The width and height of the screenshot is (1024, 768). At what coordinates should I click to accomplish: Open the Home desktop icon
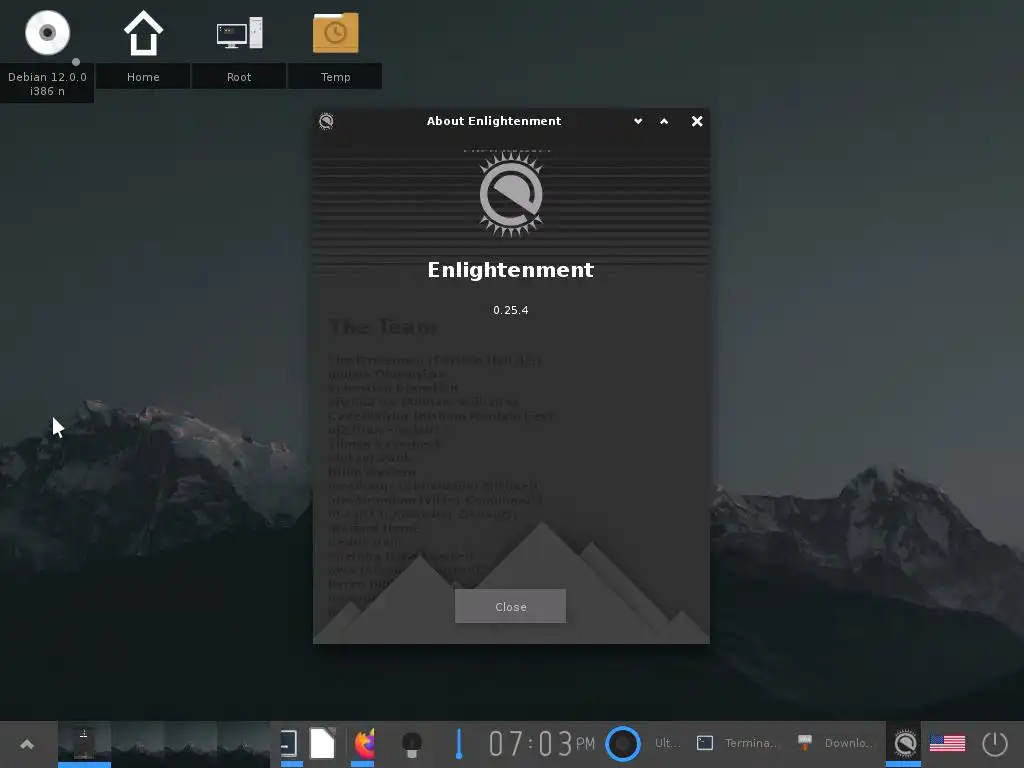[143, 33]
